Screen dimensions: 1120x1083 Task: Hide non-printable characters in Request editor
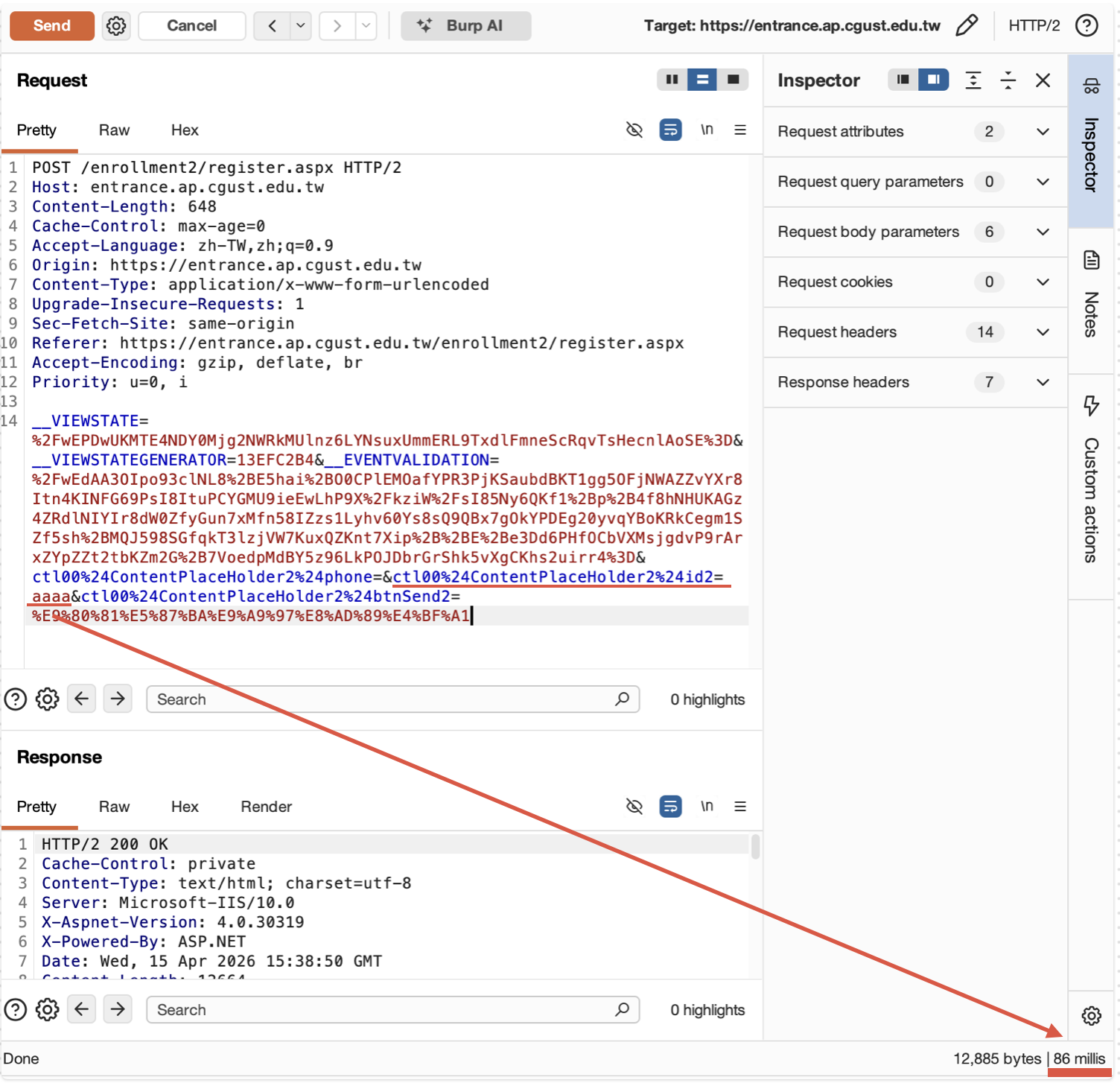pyautogui.click(x=634, y=130)
